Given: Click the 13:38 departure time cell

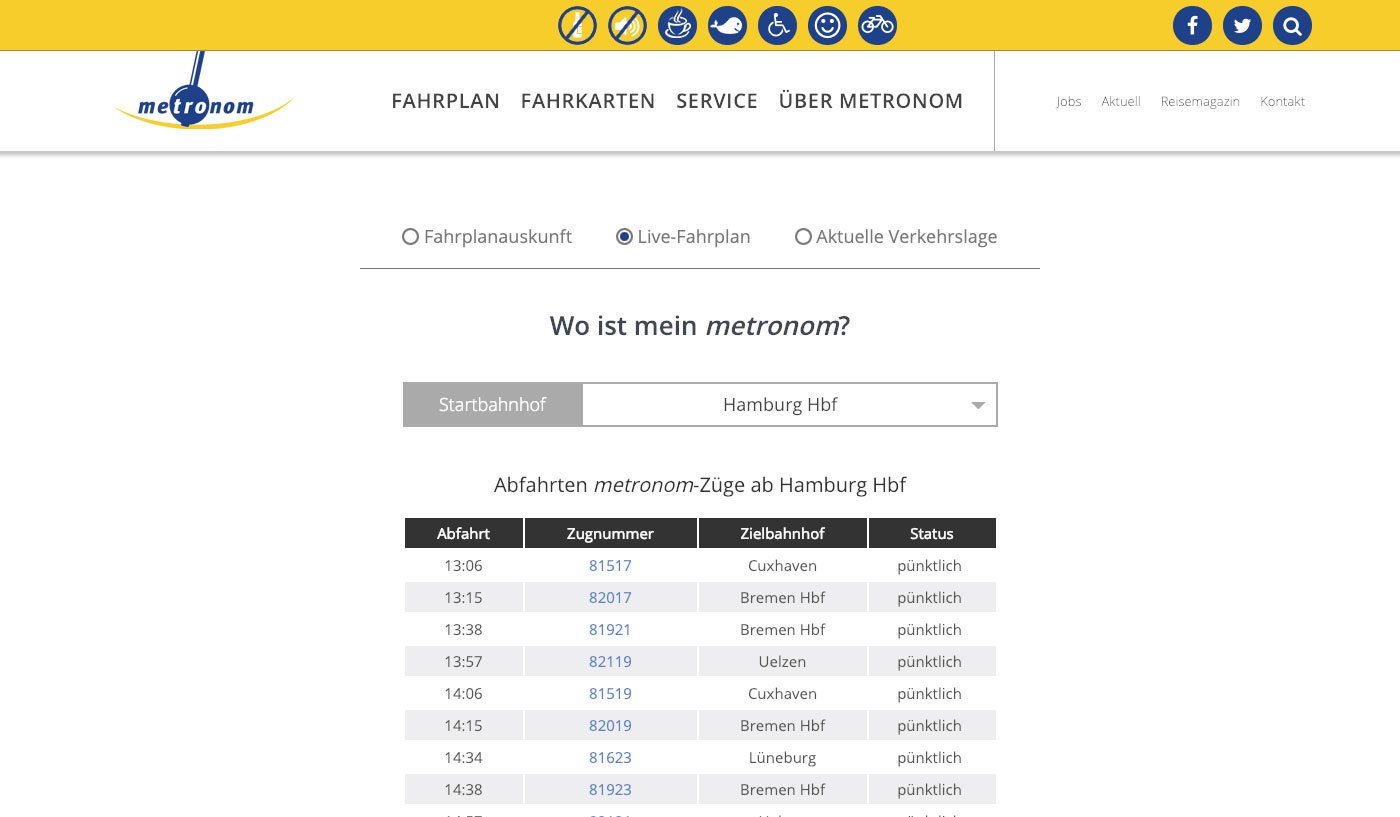Looking at the screenshot, I should tap(464, 630).
